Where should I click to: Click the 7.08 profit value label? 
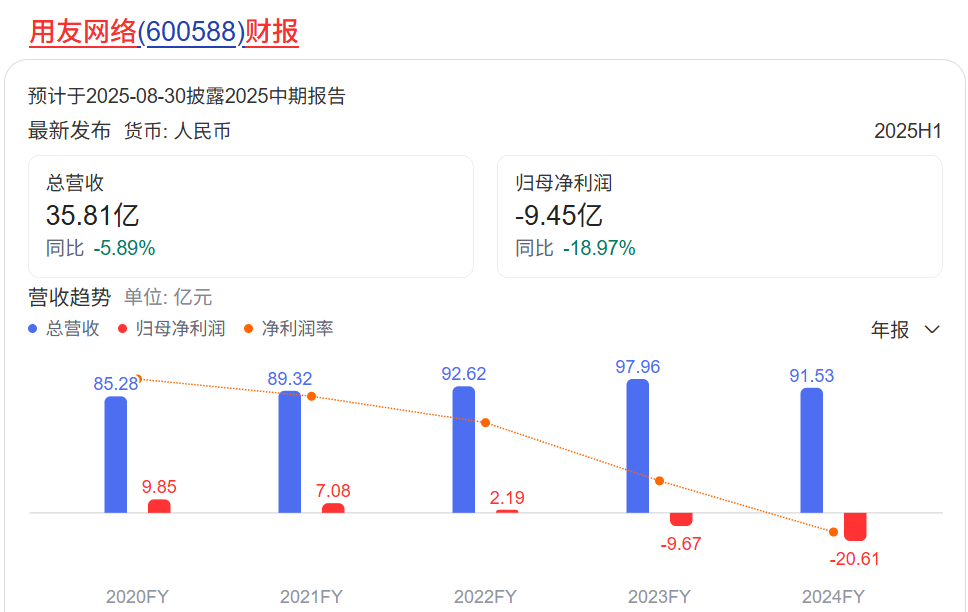pyautogui.click(x=333, y=491)
